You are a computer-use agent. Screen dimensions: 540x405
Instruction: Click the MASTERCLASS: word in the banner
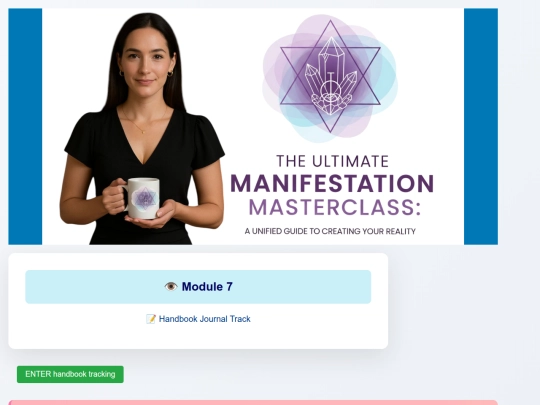pos(334,207)
